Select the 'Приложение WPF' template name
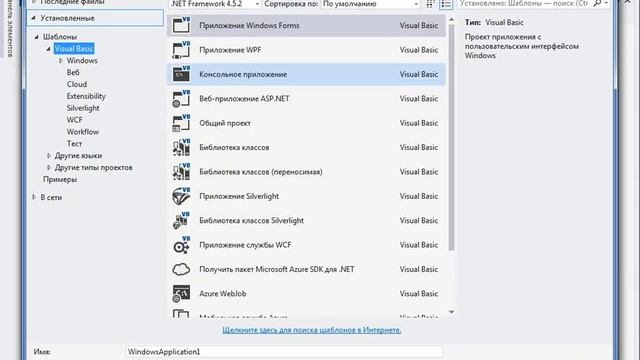This screenshot has width=640, height=360. (x=230, y=50)
